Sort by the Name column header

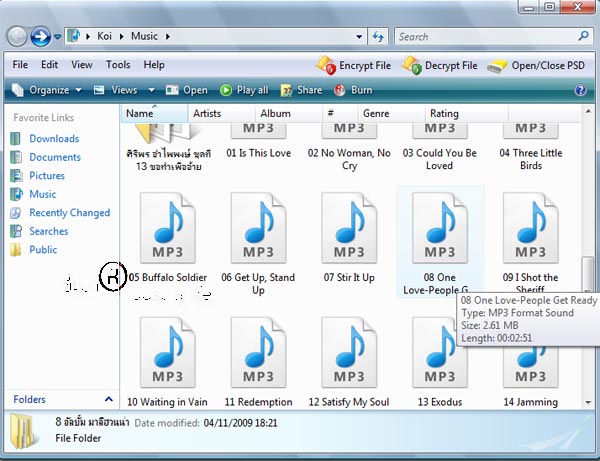click(155, 114)
